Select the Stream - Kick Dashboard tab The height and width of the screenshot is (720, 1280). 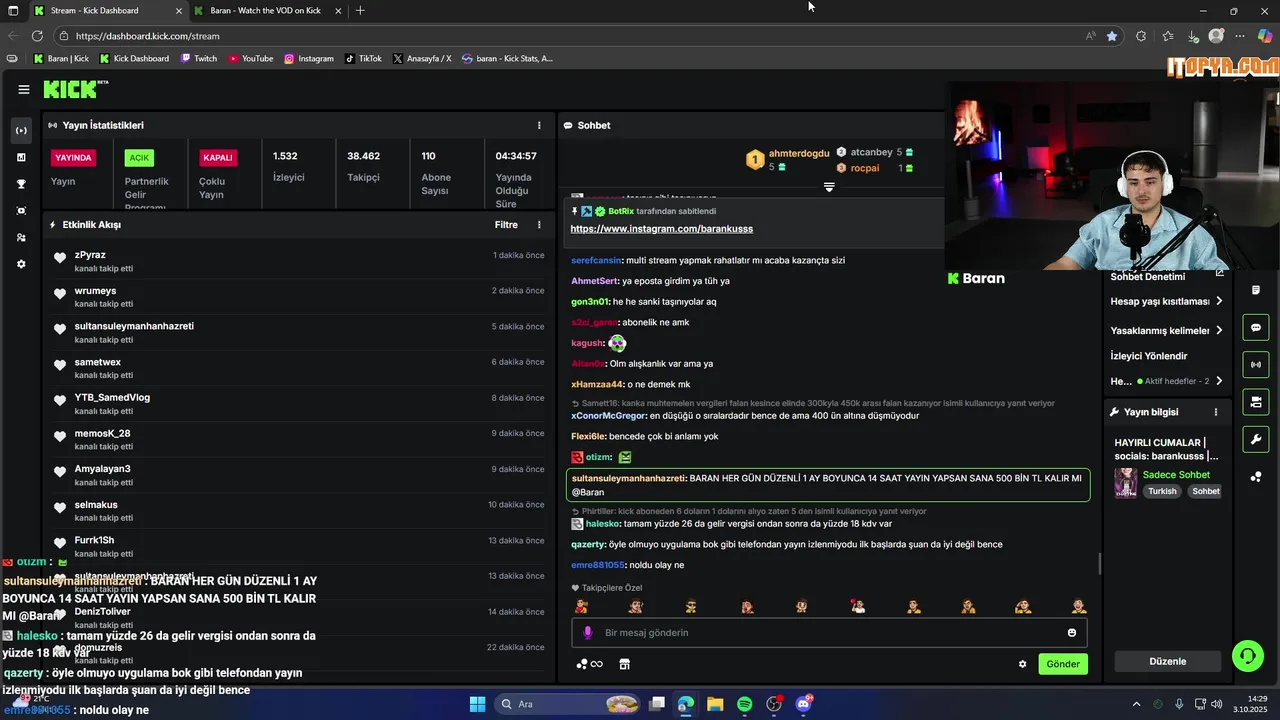[x=108, y=10]
